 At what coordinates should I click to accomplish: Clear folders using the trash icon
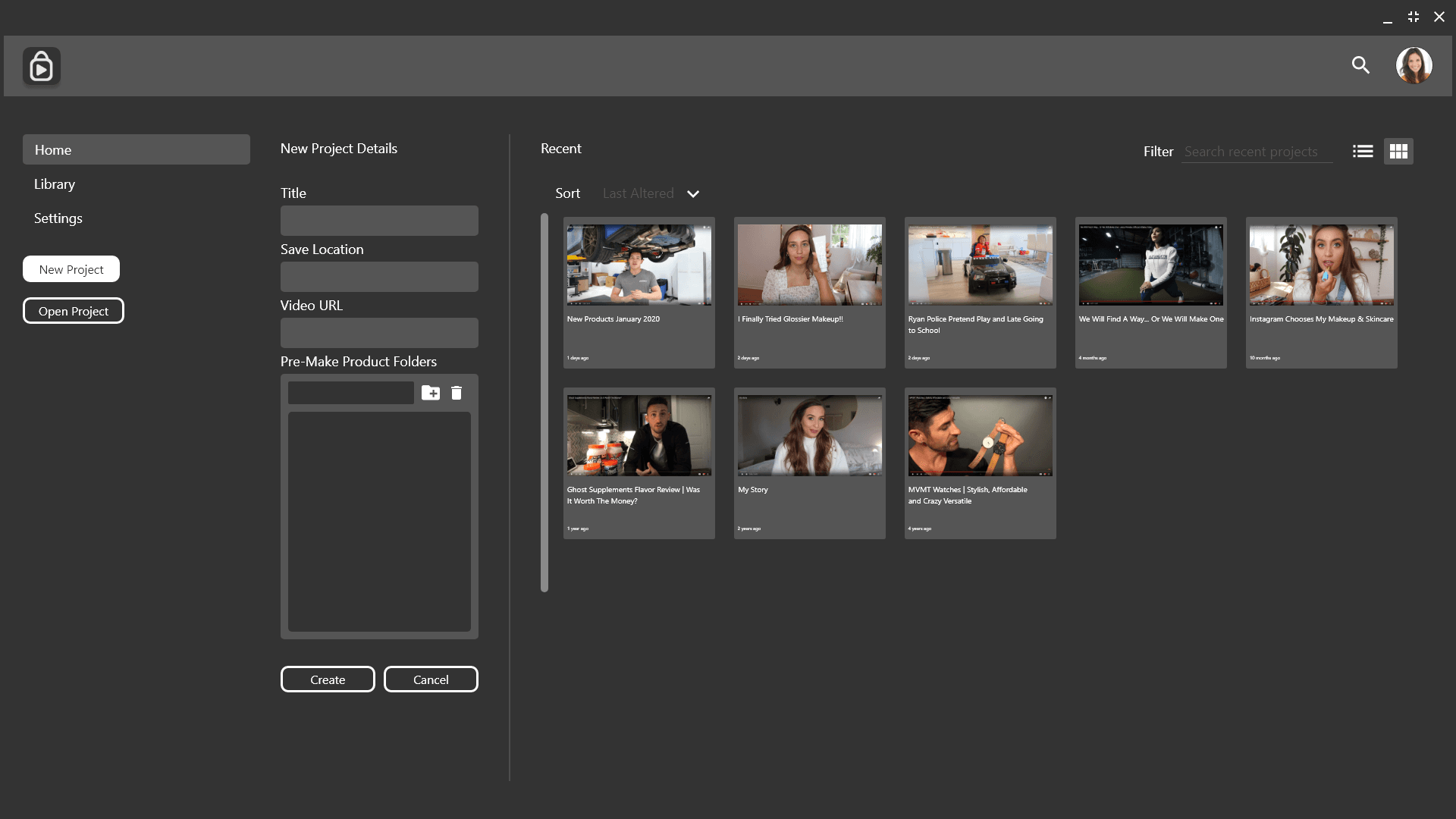tap(457, 393)
